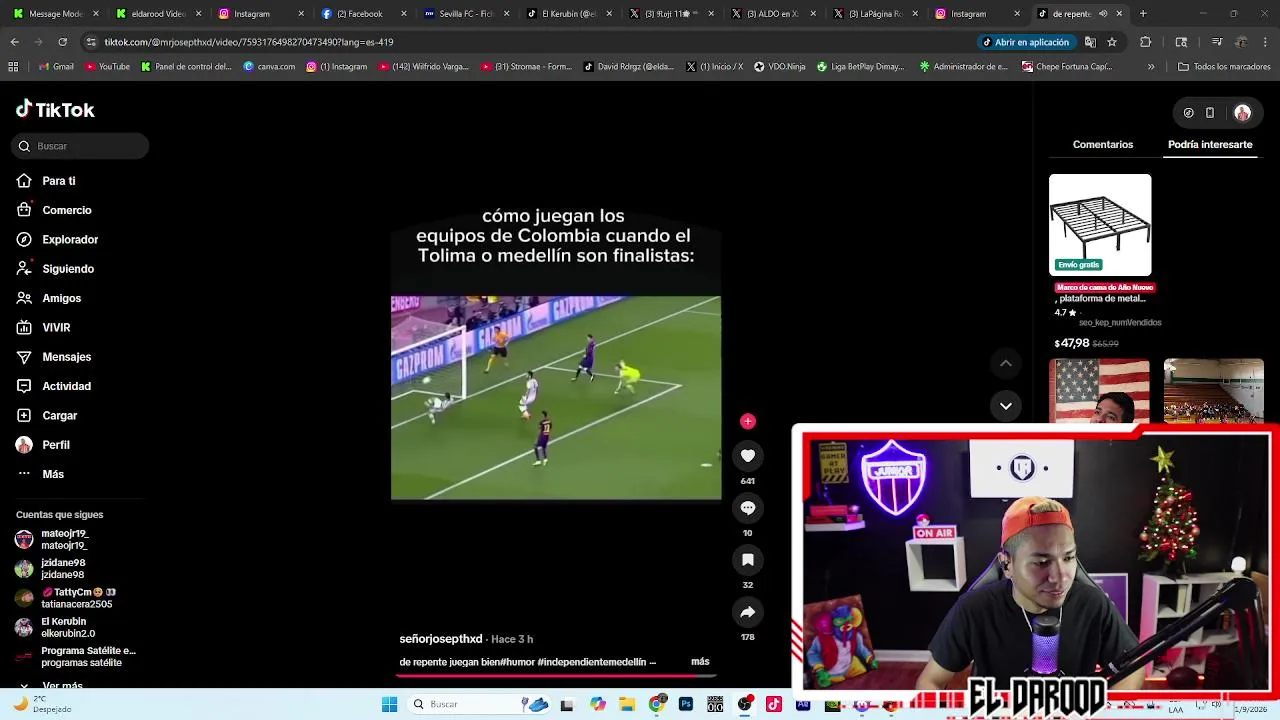Open TikTok header profile avatar
Screen dimensions: 1280x720
(1242, 113)
